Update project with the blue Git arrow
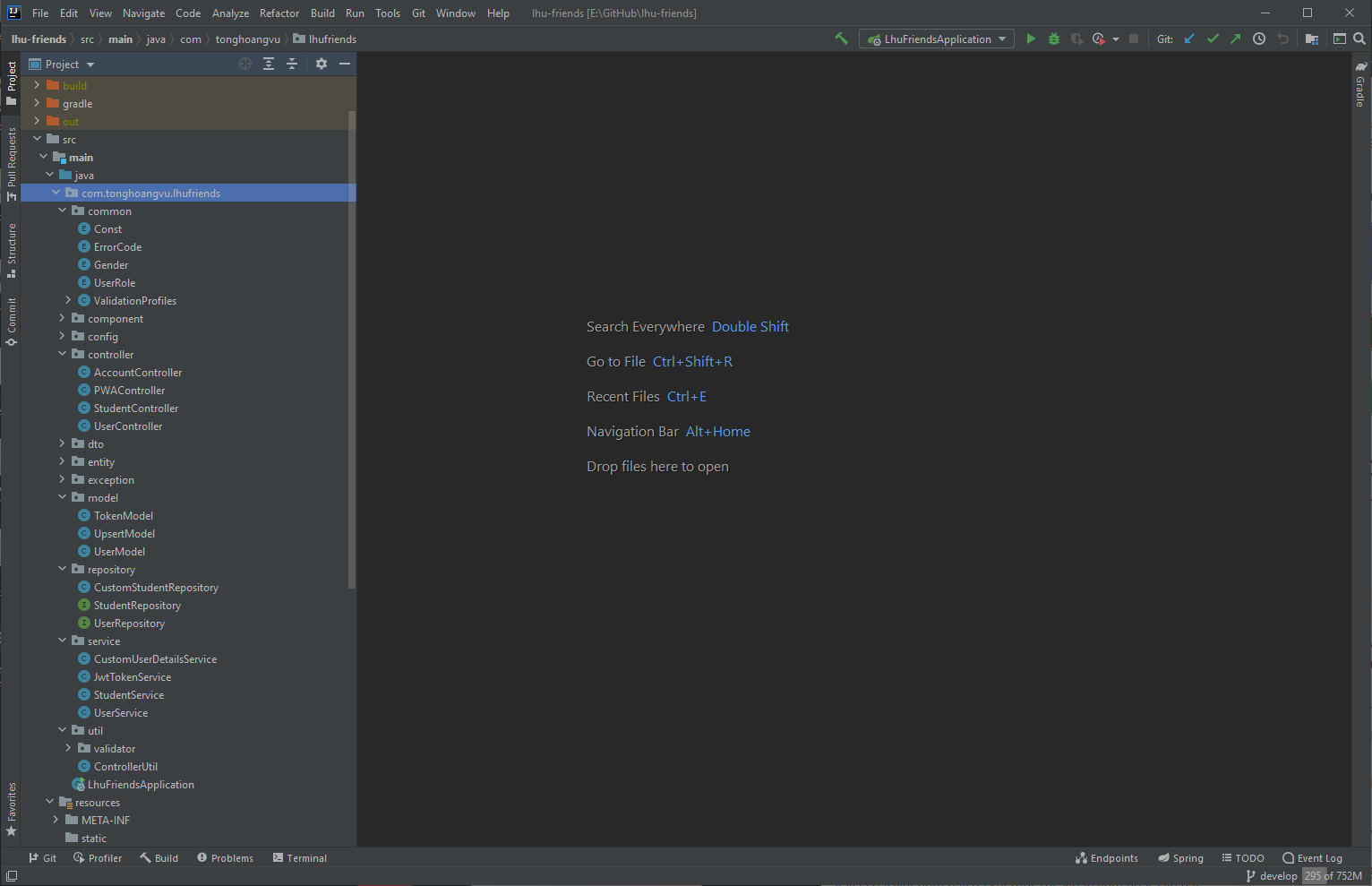This screenshot has width=1372, height=886. coord(1189,39)
